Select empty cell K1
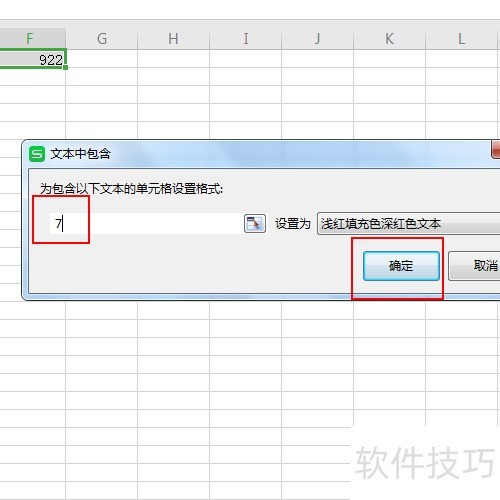Viewport: 500px width, 500px height. [390, 59]
